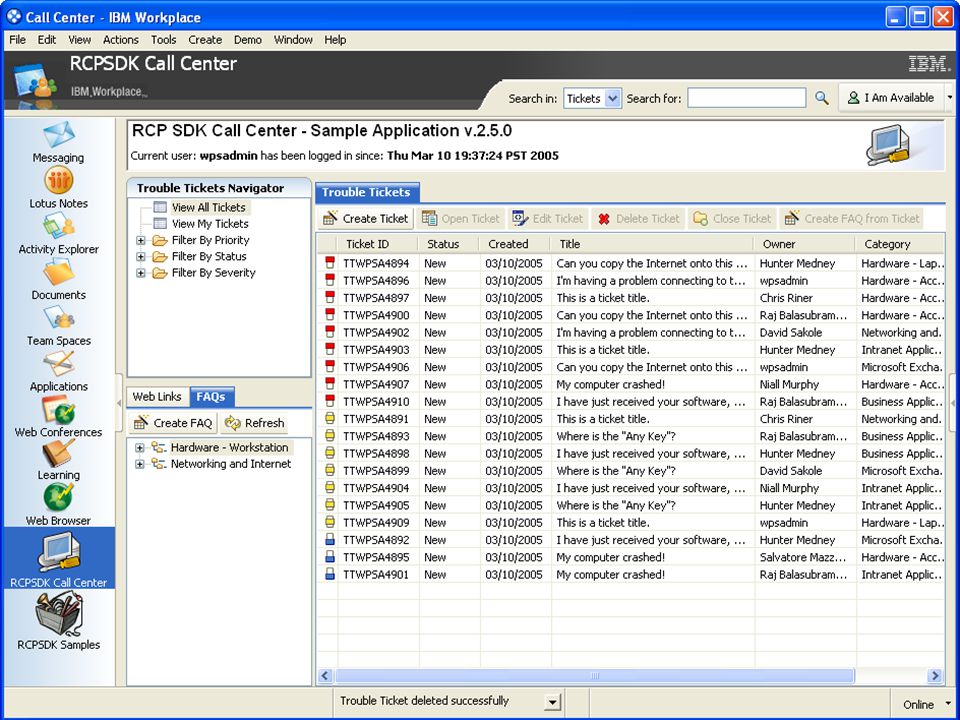Expand Networking and Internet FAQ category
960x720 pixels.
140,464
